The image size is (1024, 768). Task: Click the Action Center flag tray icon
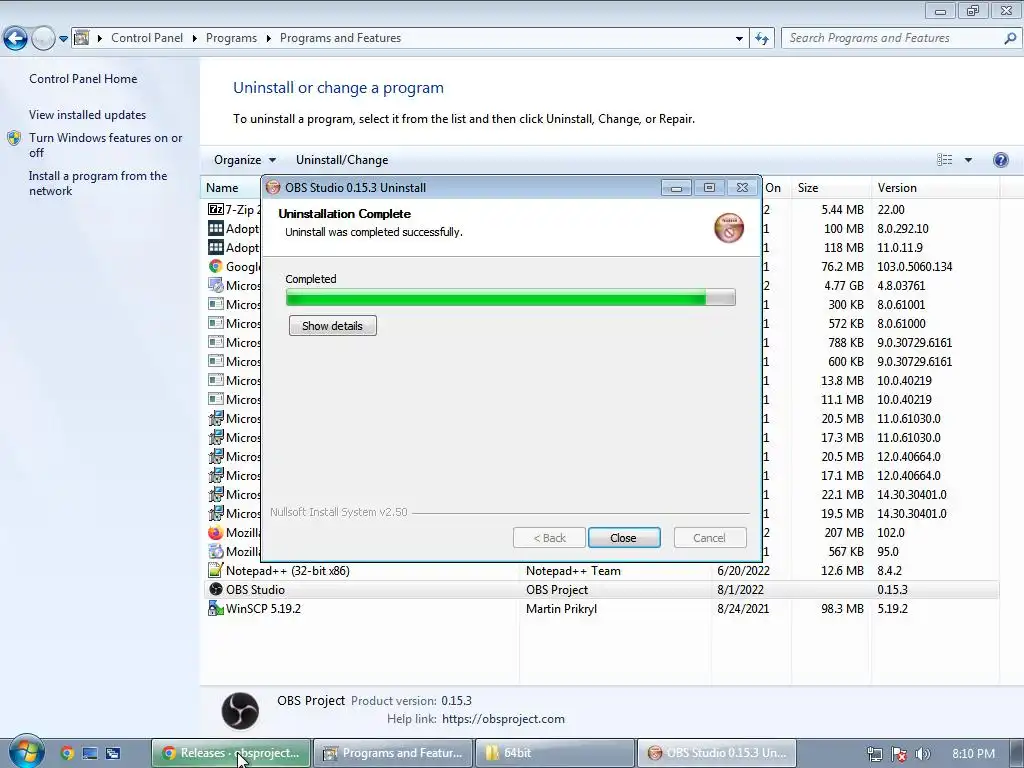point(899,754)
